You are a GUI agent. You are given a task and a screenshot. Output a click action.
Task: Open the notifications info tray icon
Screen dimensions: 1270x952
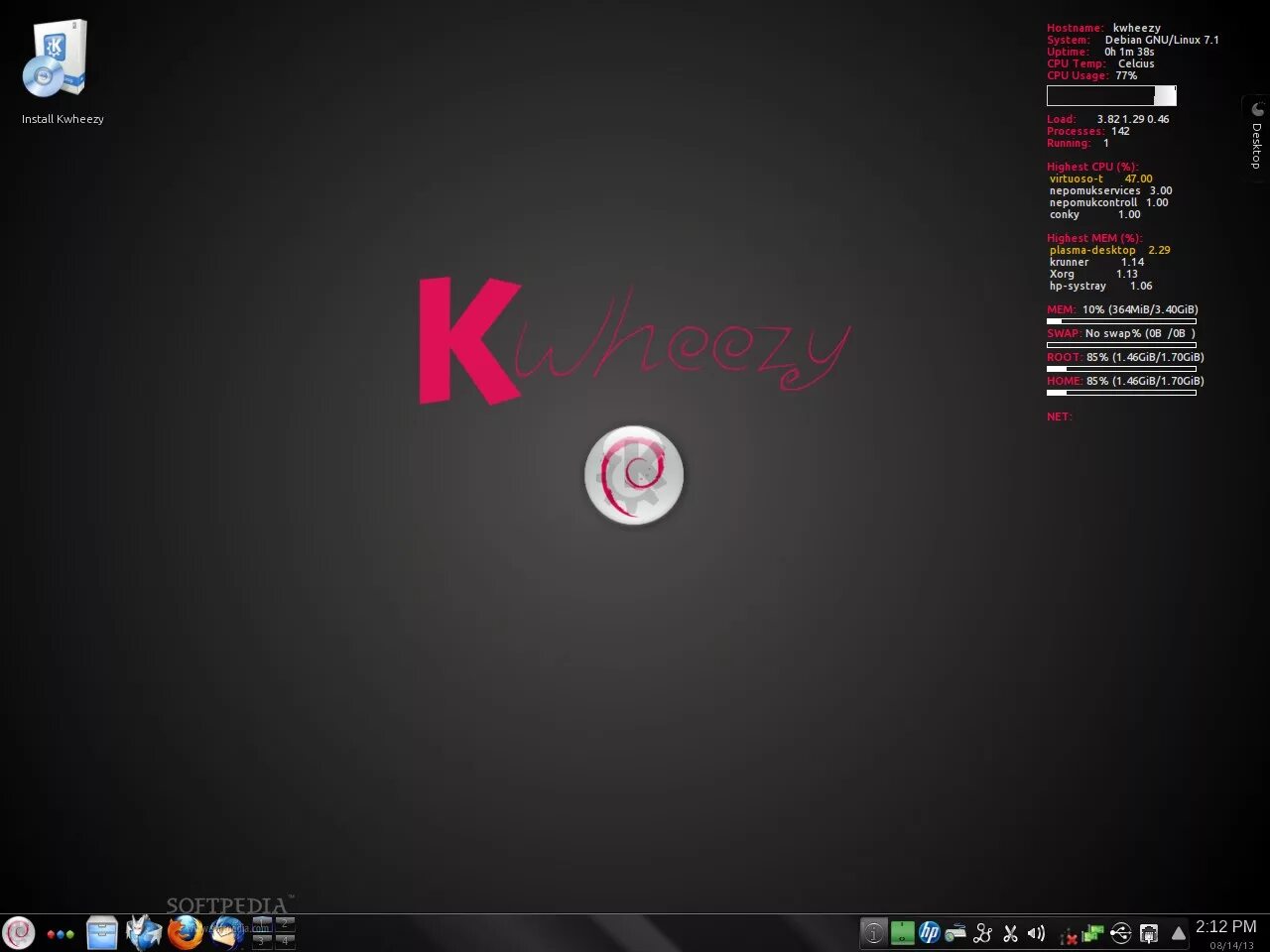pos(873,933)
